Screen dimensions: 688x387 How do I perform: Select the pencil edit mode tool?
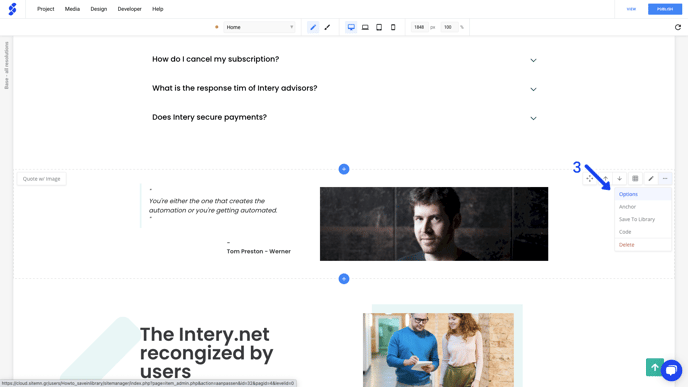pyautogui.click(x=313, y=27)
